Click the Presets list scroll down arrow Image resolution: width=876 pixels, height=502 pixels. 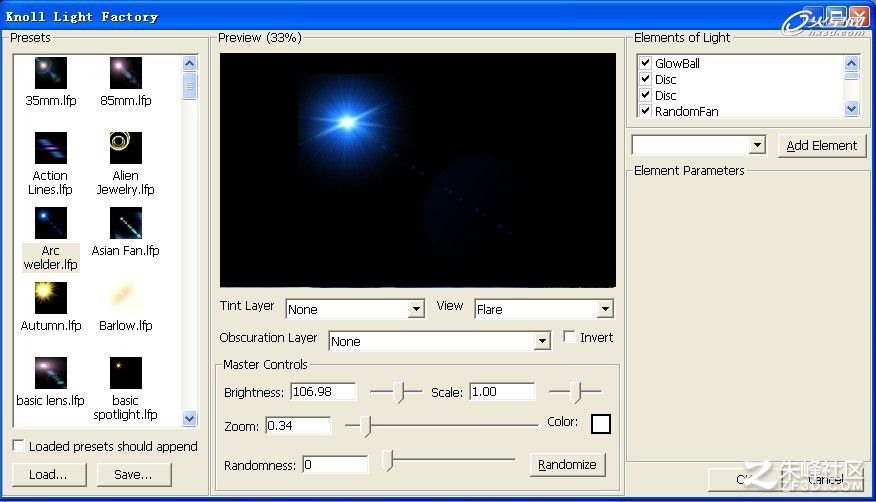(x=190, y=418)
